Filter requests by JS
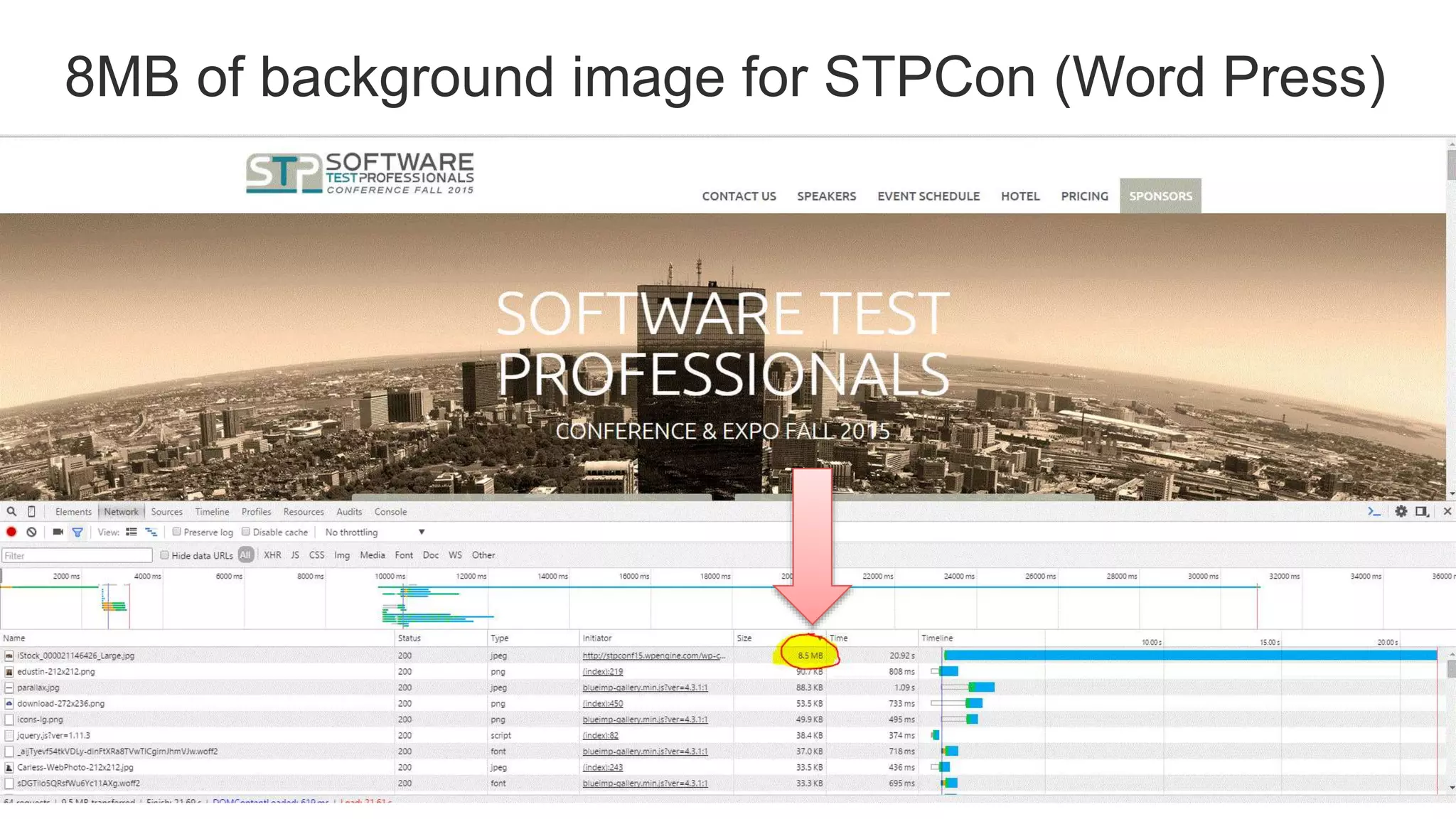1456x819 pixels. point(295,555)
